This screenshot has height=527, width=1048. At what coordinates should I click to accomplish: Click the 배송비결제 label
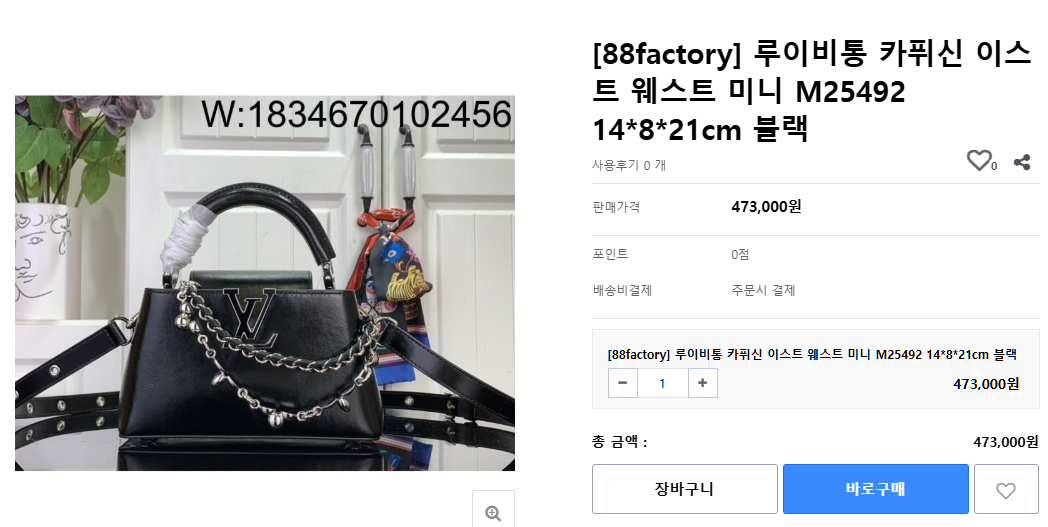[x=622, y=290]
